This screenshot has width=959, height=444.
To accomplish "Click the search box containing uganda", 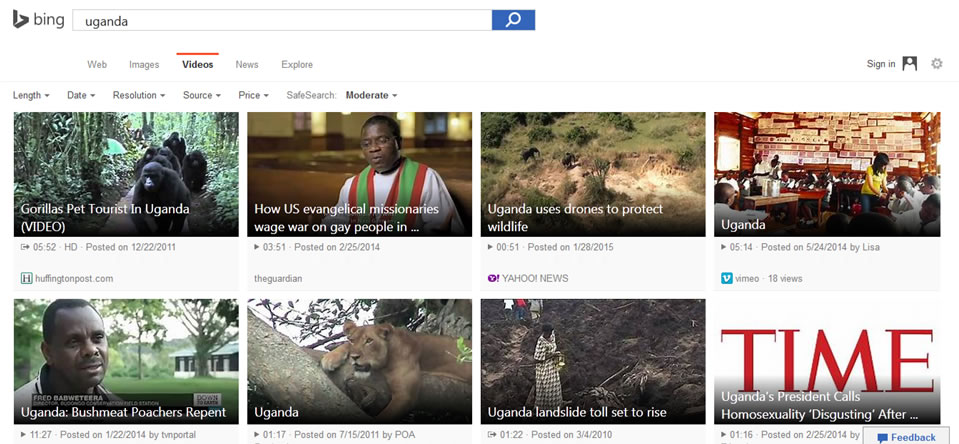I will (x=282, y=20).
